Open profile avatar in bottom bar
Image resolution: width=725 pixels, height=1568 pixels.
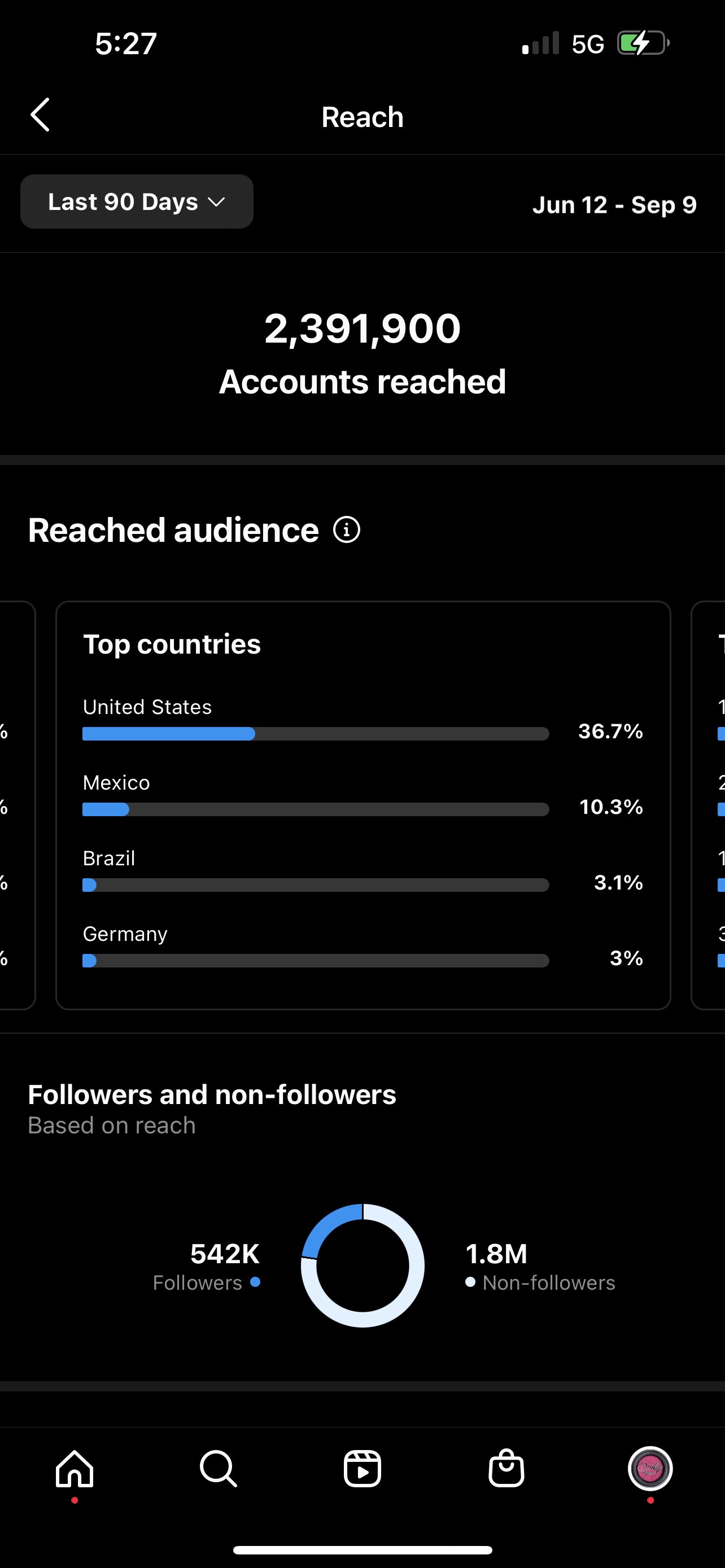[649, 1469]
